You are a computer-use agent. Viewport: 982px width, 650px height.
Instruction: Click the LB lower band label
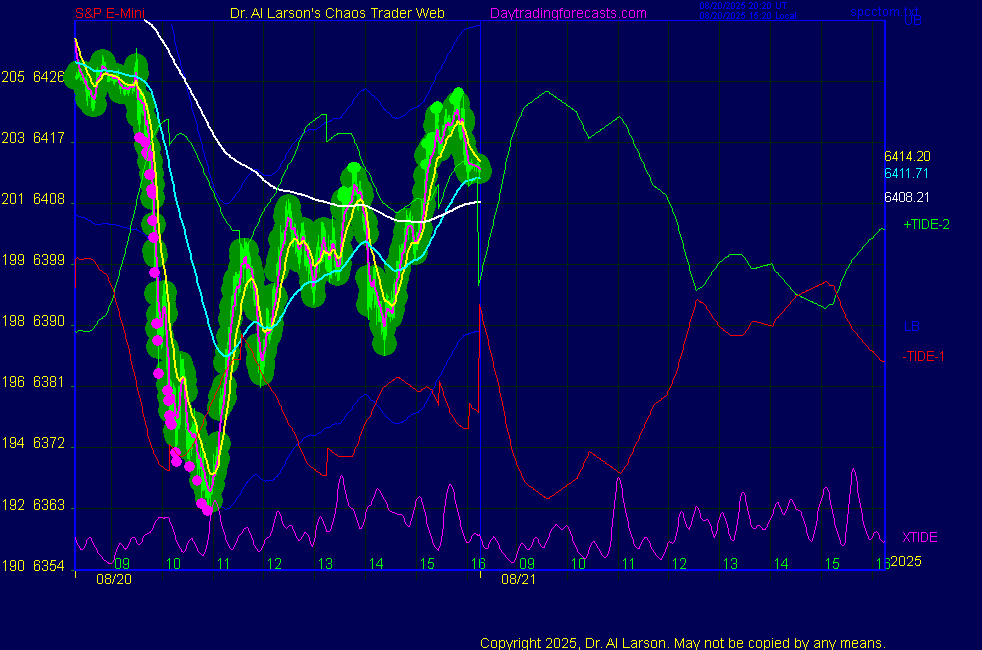pos(911,326)
